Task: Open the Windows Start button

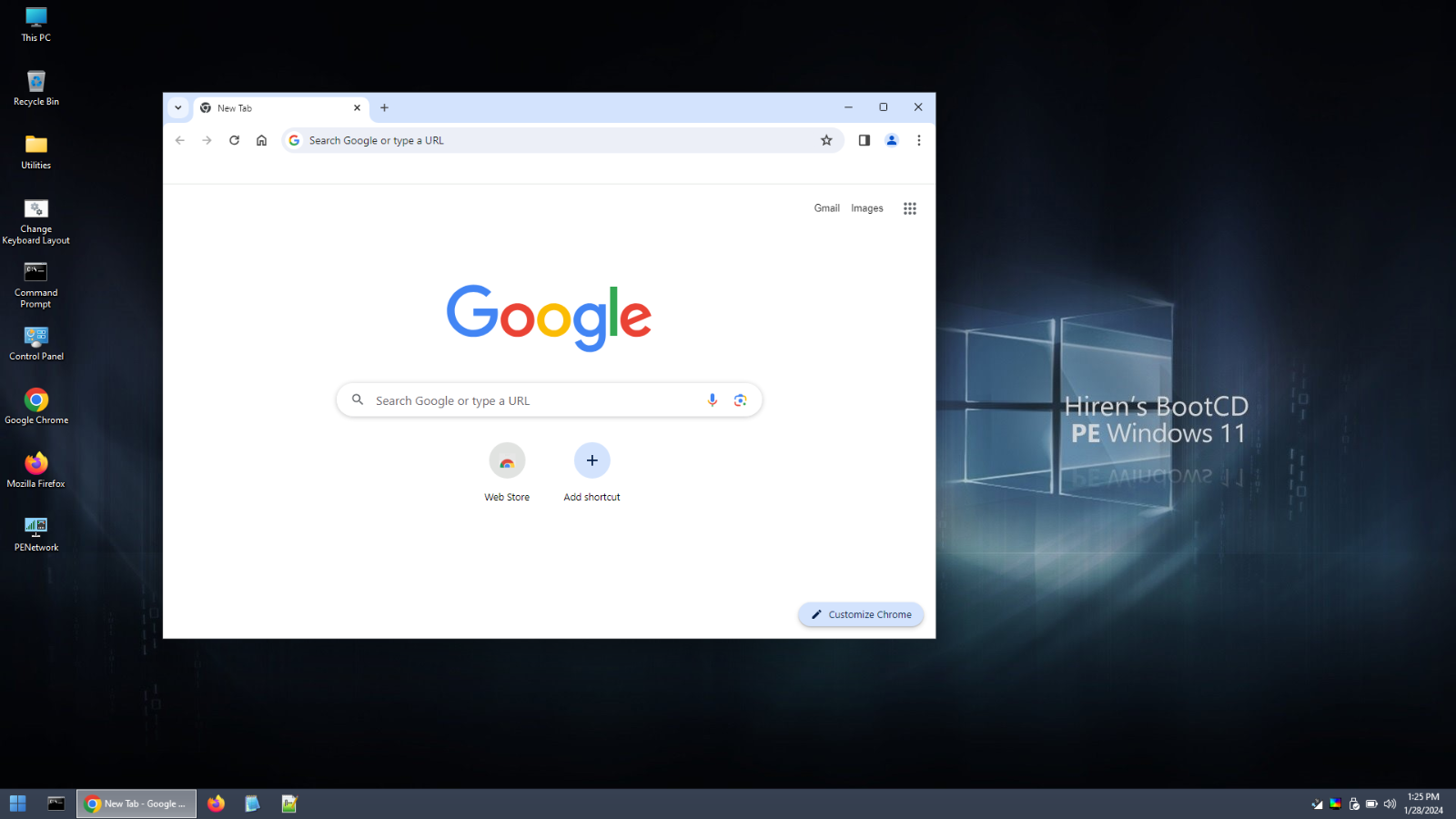Action: [x=18, y=804]
